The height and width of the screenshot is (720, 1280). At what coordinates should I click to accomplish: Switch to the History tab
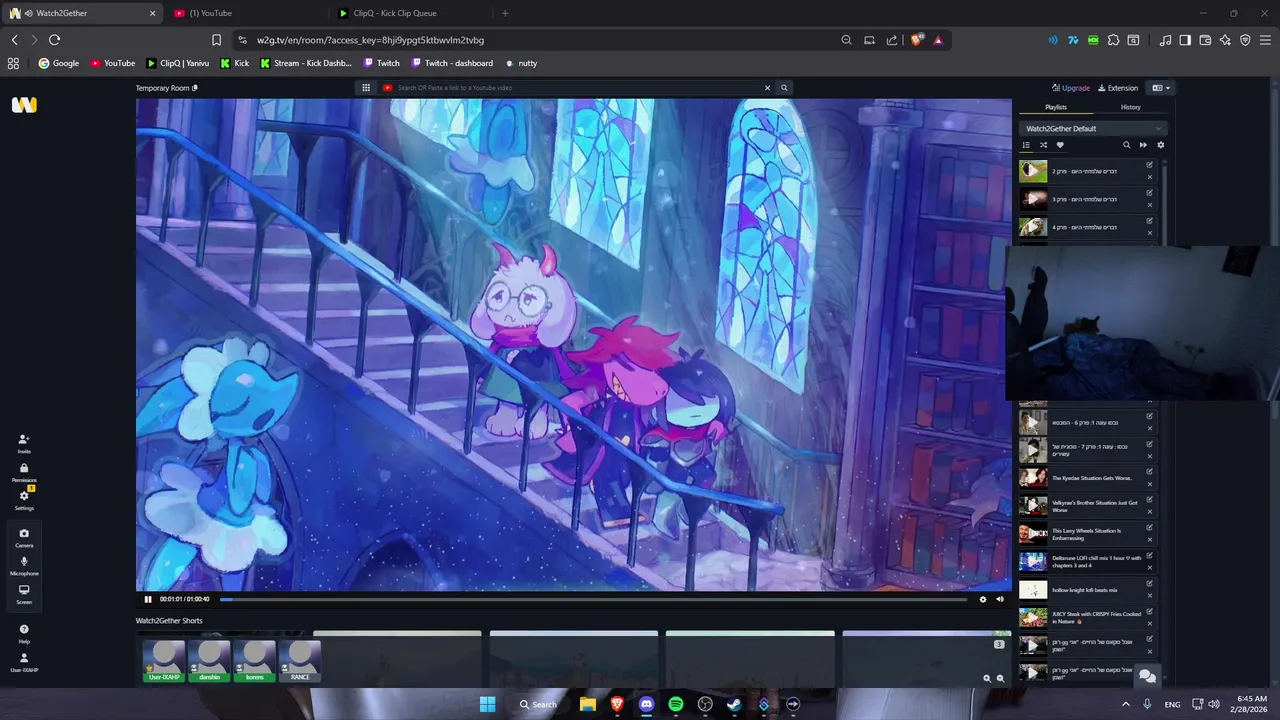(1130, 107)
